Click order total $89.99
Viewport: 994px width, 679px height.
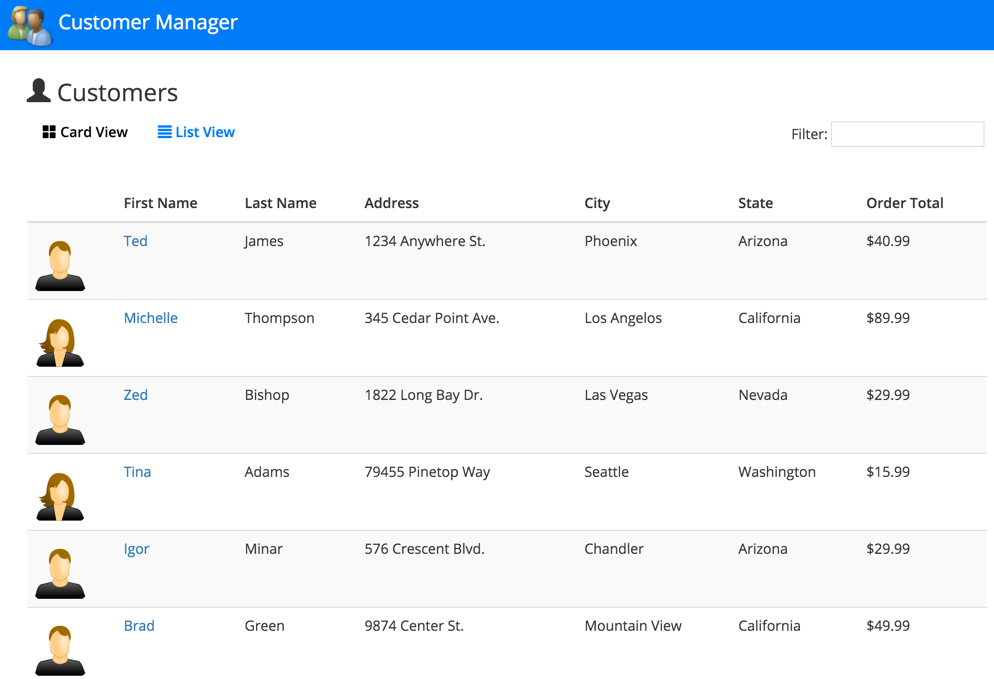888,318
